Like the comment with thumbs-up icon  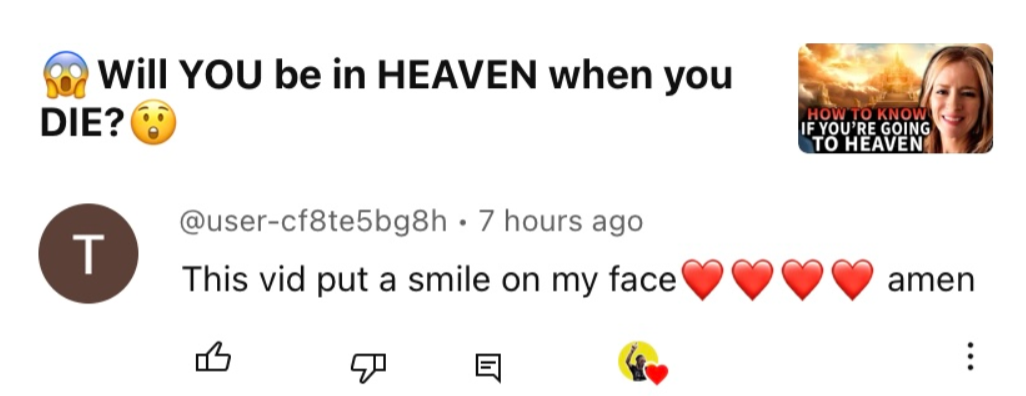tap(213, 358)
